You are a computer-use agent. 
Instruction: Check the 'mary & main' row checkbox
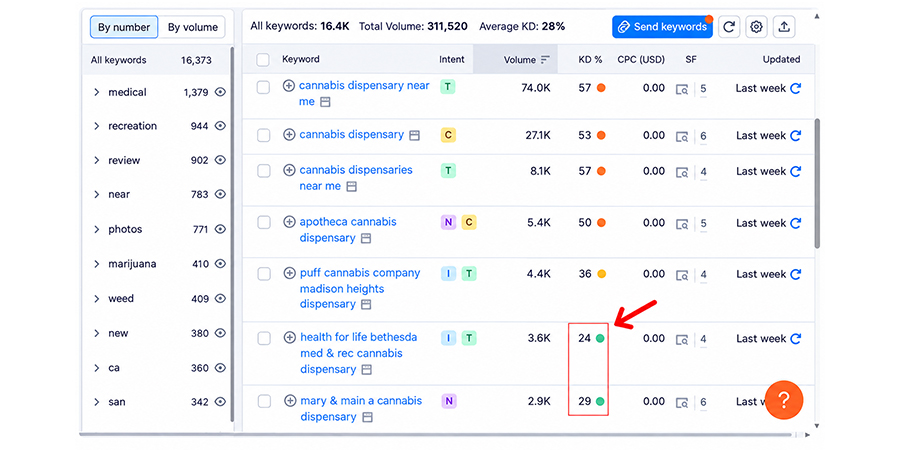[x=263, y=402]
